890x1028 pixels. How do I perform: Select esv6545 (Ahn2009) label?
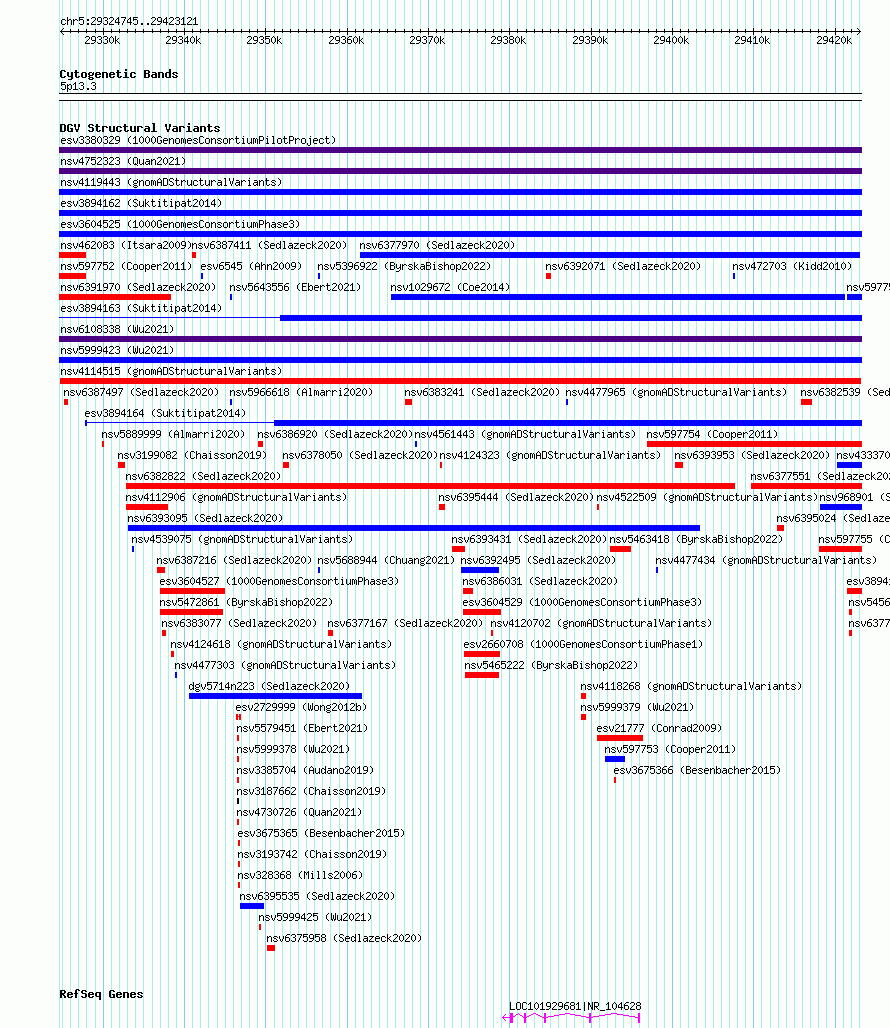(x=251, y=266)
